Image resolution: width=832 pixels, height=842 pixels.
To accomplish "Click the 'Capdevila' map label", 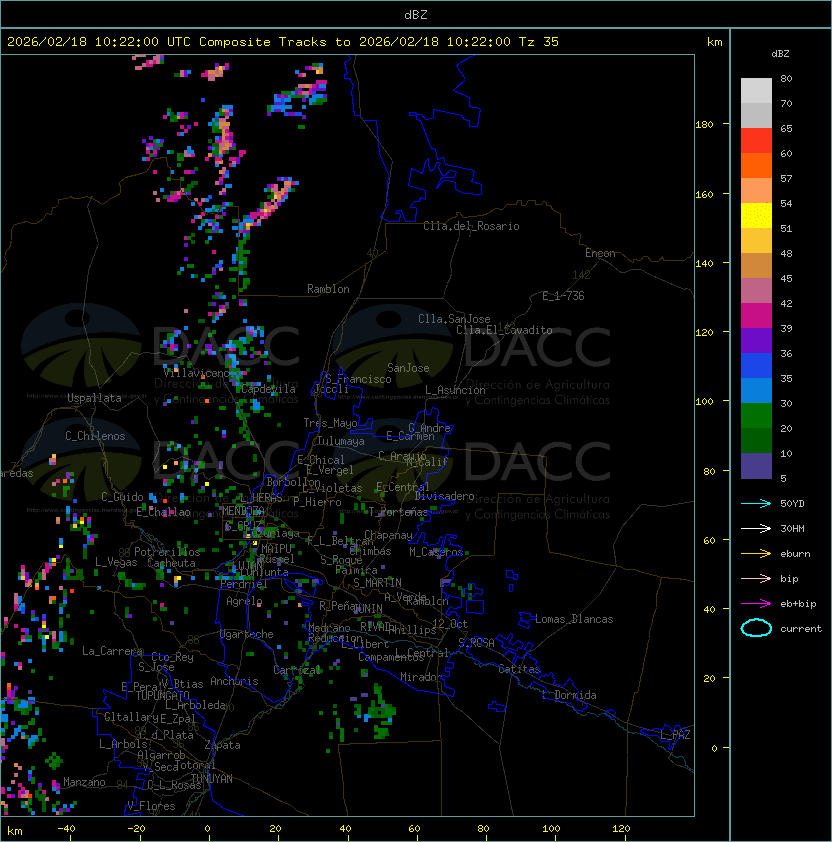I will coord(269,389).
